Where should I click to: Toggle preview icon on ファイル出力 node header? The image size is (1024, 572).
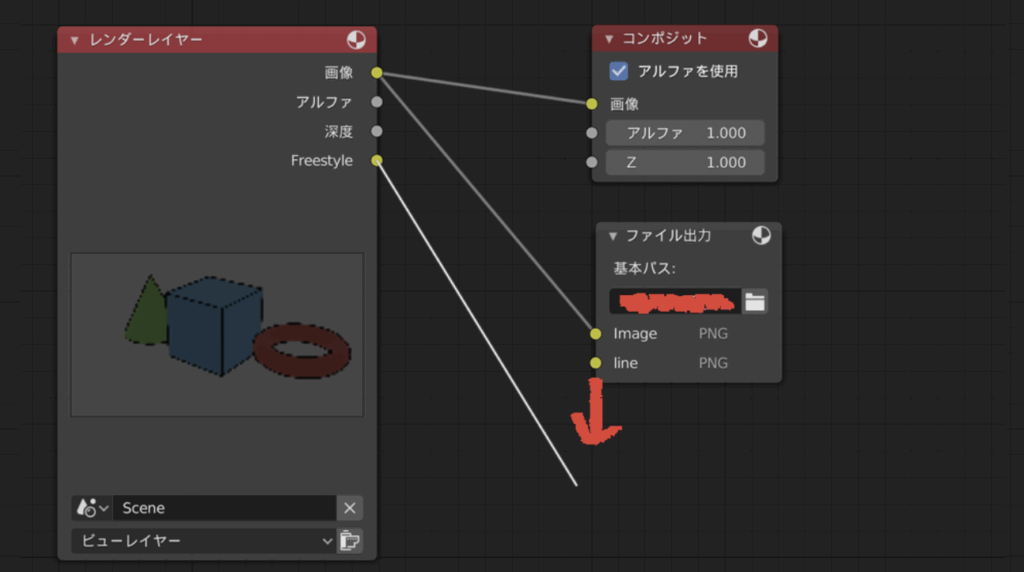point(761,235)
